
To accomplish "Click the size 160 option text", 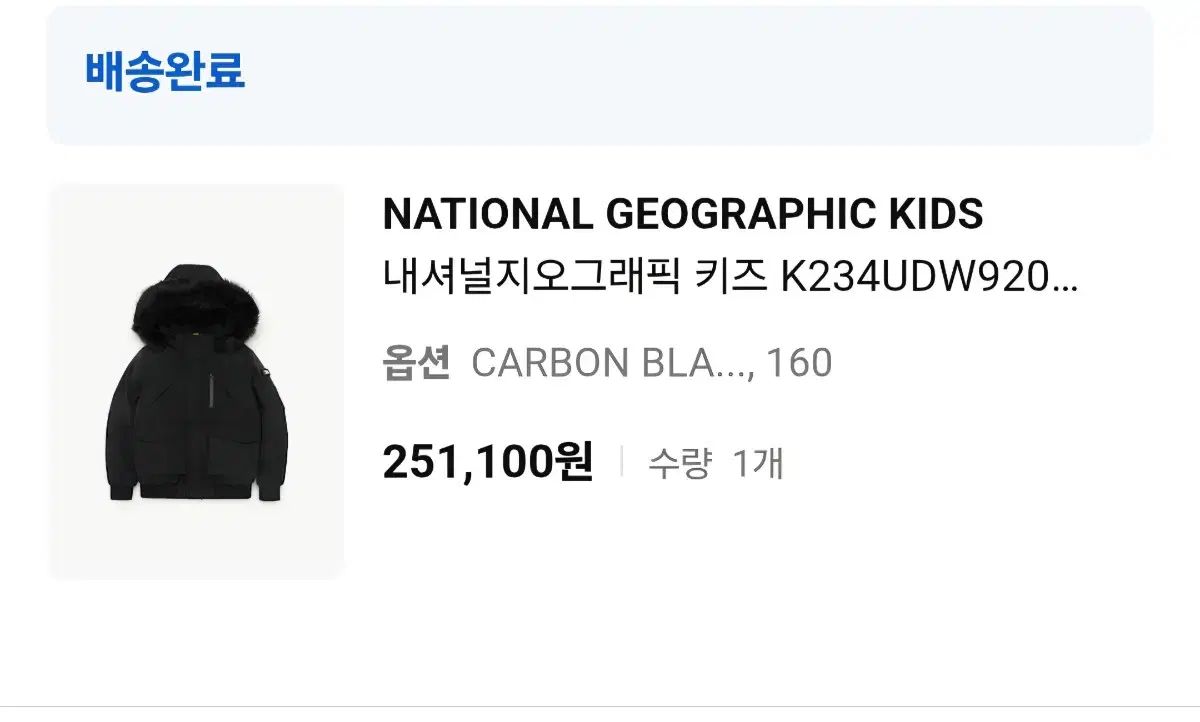I will (x=800, y=363).
